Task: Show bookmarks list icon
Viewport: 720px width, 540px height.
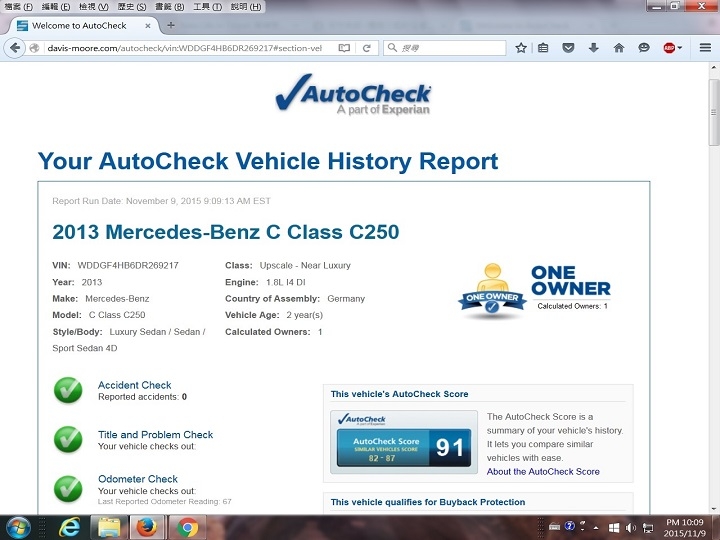Action: coord(543,48)
